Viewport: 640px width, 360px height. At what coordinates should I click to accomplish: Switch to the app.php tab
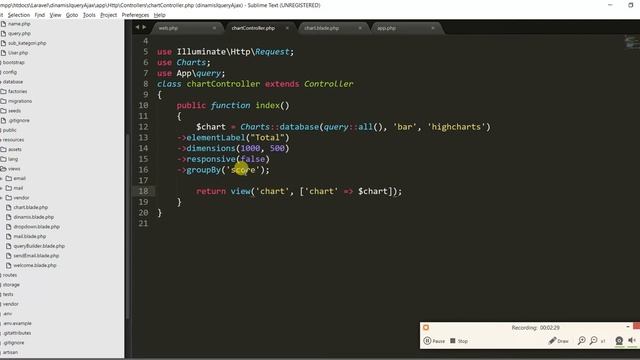pyautogui.click(x=406, y=28)
